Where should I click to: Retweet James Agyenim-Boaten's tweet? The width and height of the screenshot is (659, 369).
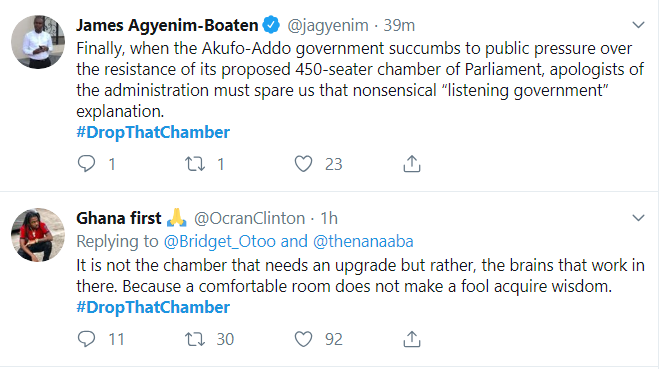pyautogui.click(x=195, y=163)
